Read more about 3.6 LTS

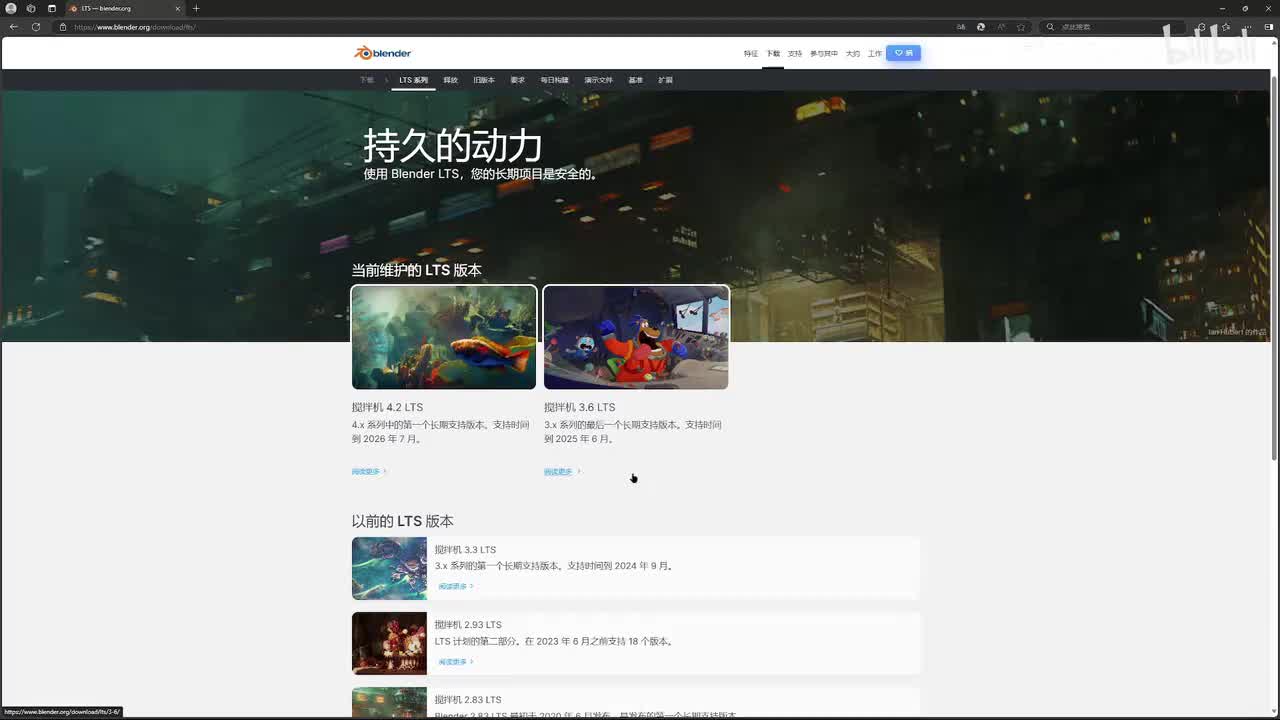pyautogui.click(x=562, y=472)
